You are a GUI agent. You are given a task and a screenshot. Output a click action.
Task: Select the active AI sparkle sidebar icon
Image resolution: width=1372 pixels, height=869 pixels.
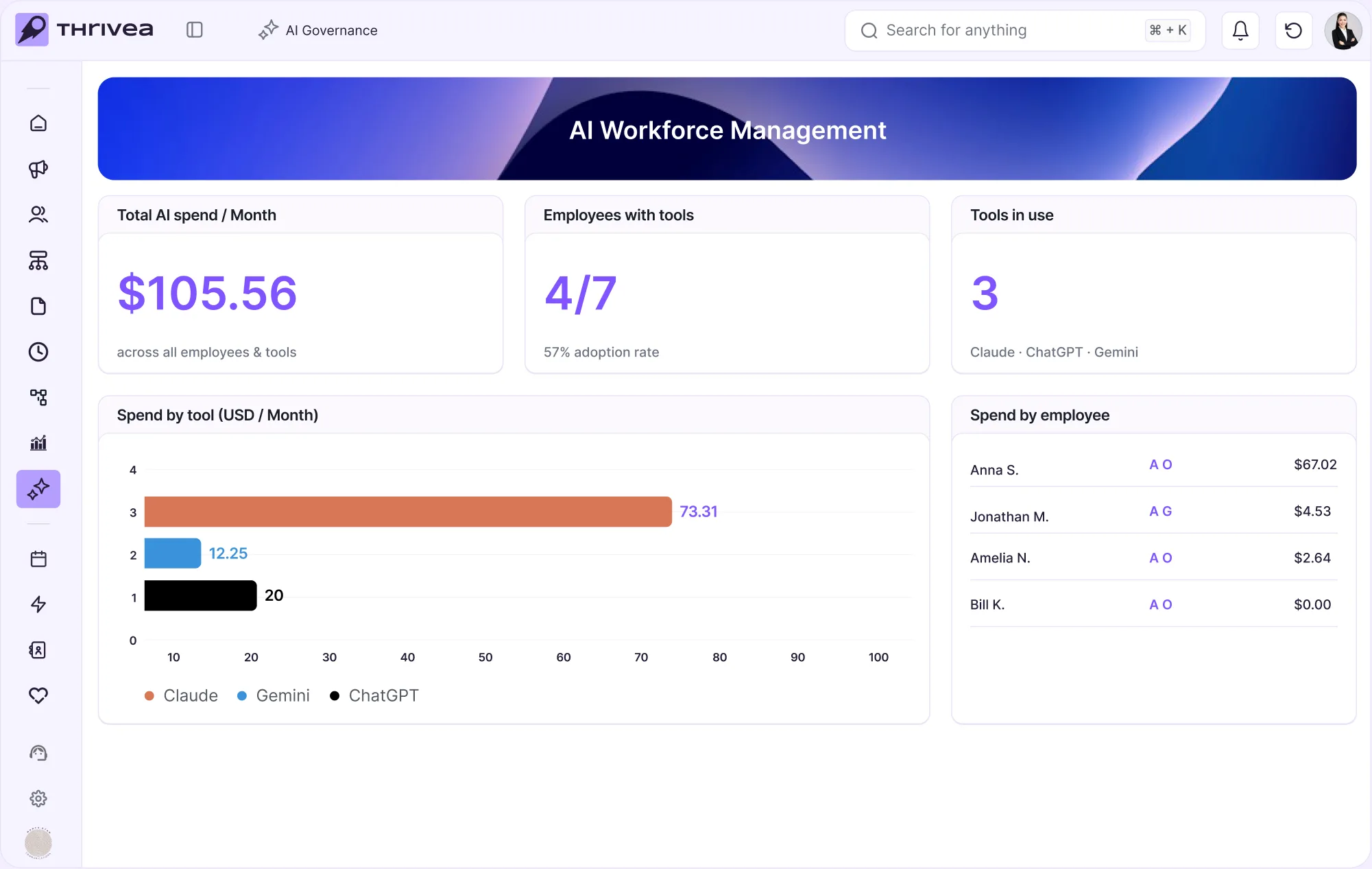(38, 489)
